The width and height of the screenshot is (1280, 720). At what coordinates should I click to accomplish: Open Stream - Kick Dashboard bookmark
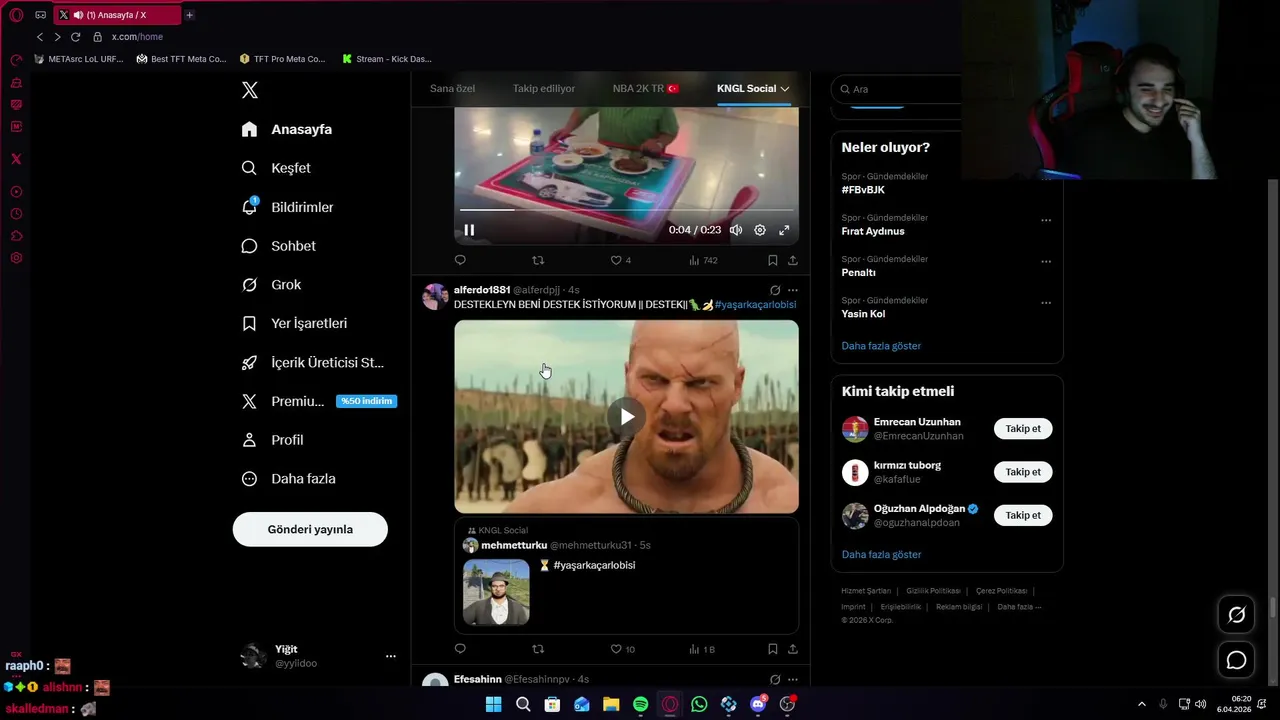coord(387,59)
